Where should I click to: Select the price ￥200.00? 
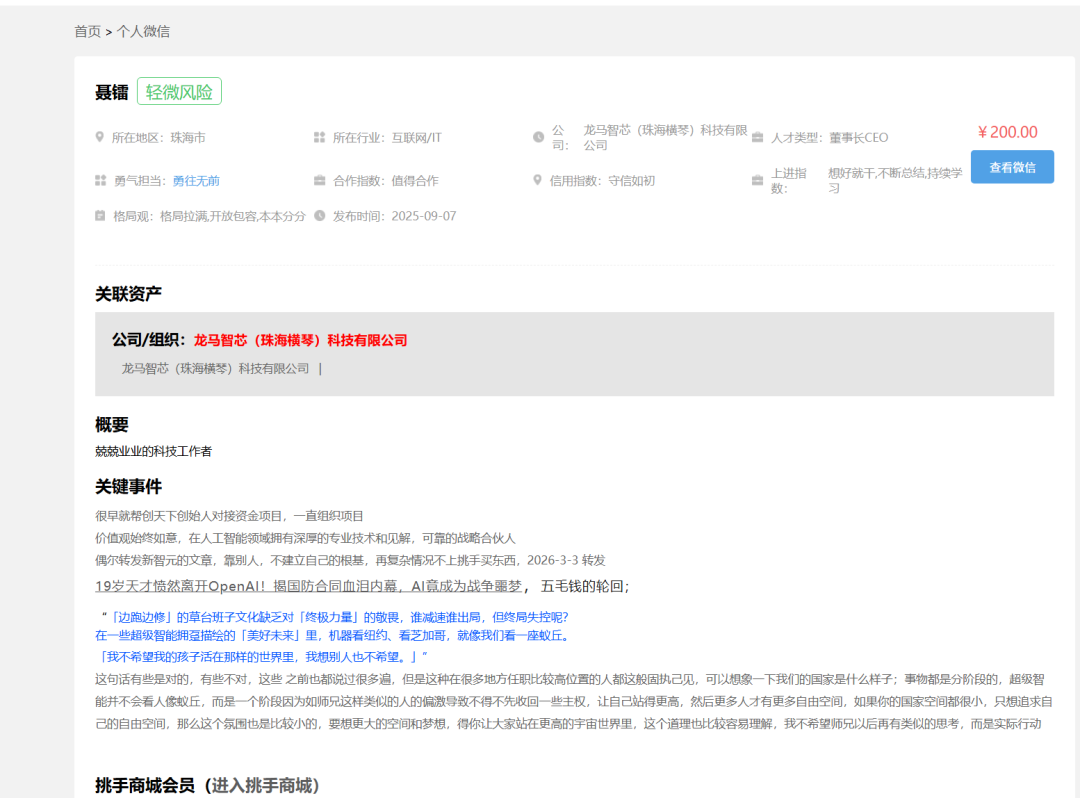(1008, 132)
